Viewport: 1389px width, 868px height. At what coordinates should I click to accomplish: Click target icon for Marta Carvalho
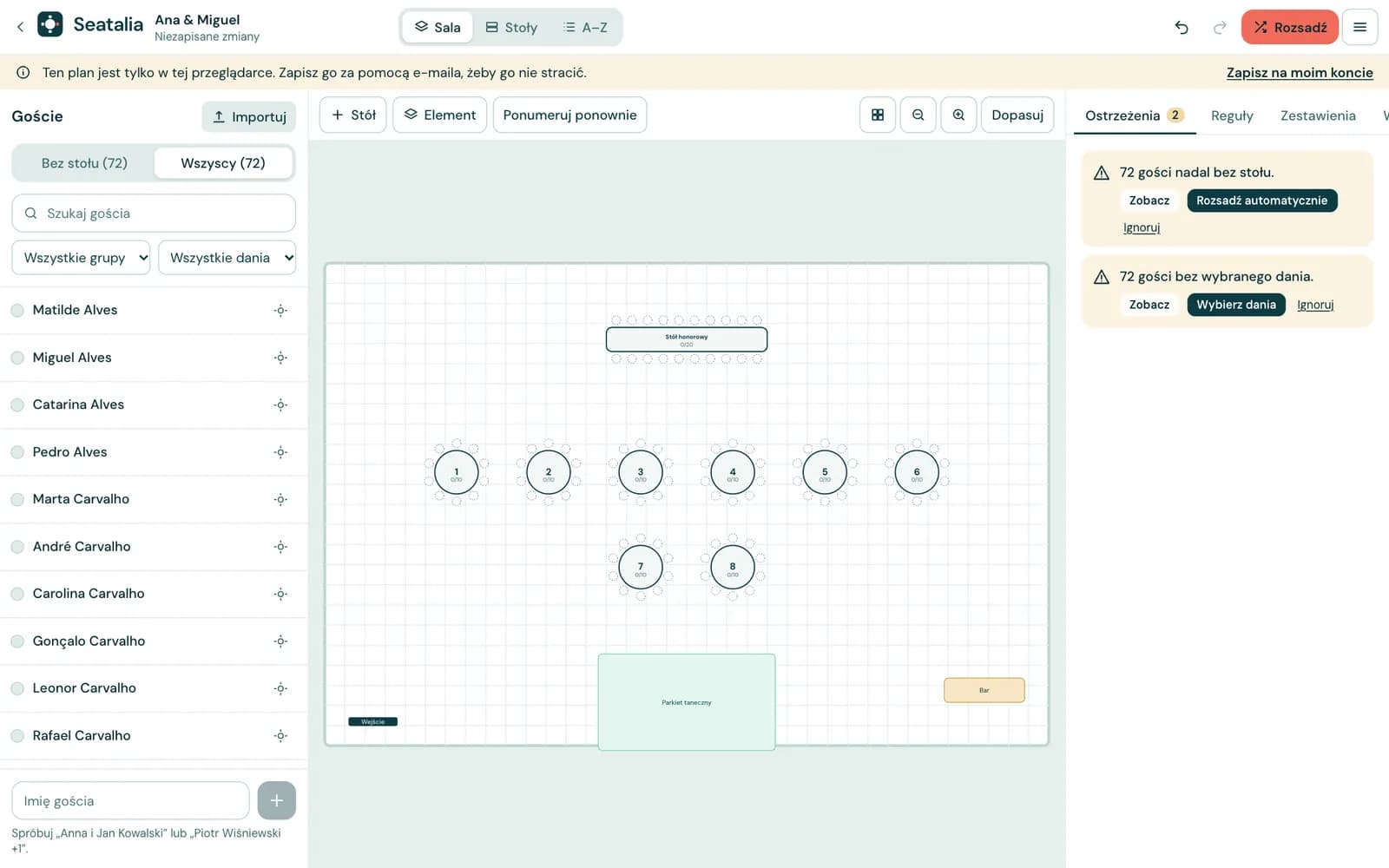(x=280, y=499)
